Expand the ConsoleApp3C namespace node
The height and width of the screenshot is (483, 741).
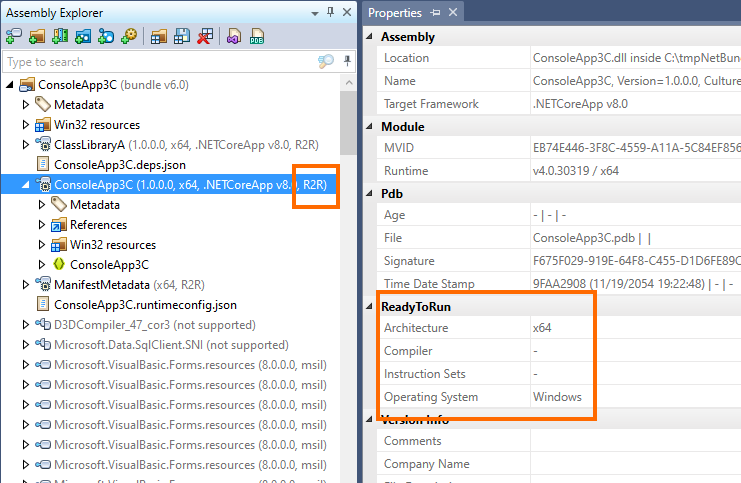(42, 265)
